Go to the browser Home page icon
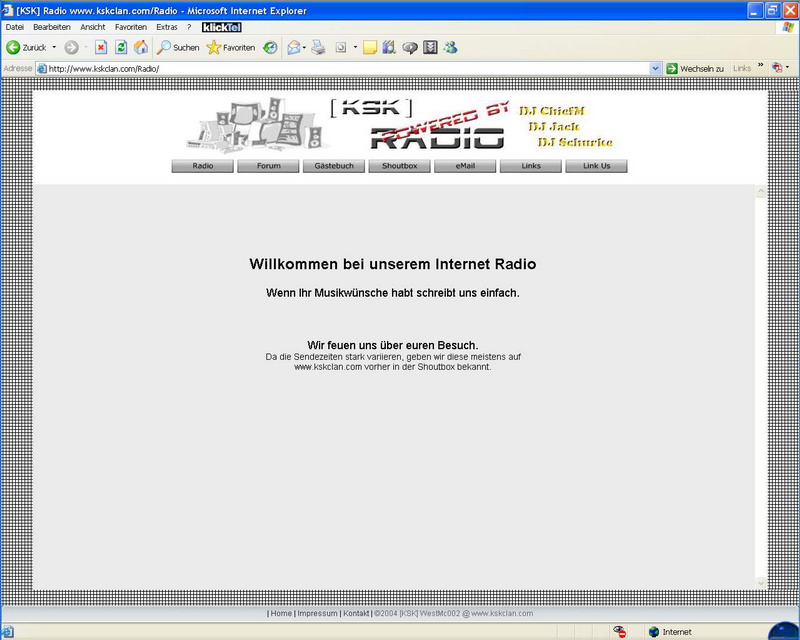Viewport: 800px width, 640px height. [x=141, y=47]
